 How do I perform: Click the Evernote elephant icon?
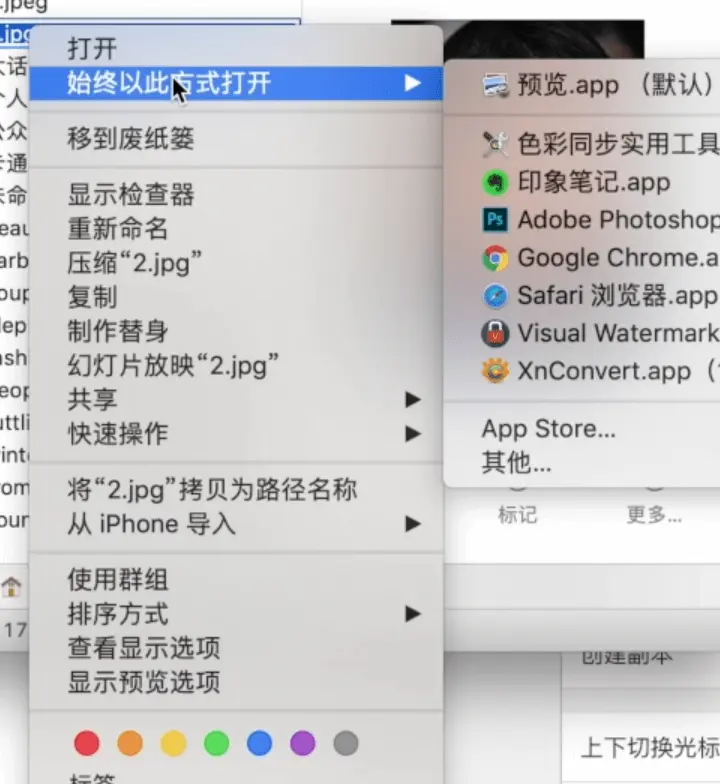tap(496, 182)
